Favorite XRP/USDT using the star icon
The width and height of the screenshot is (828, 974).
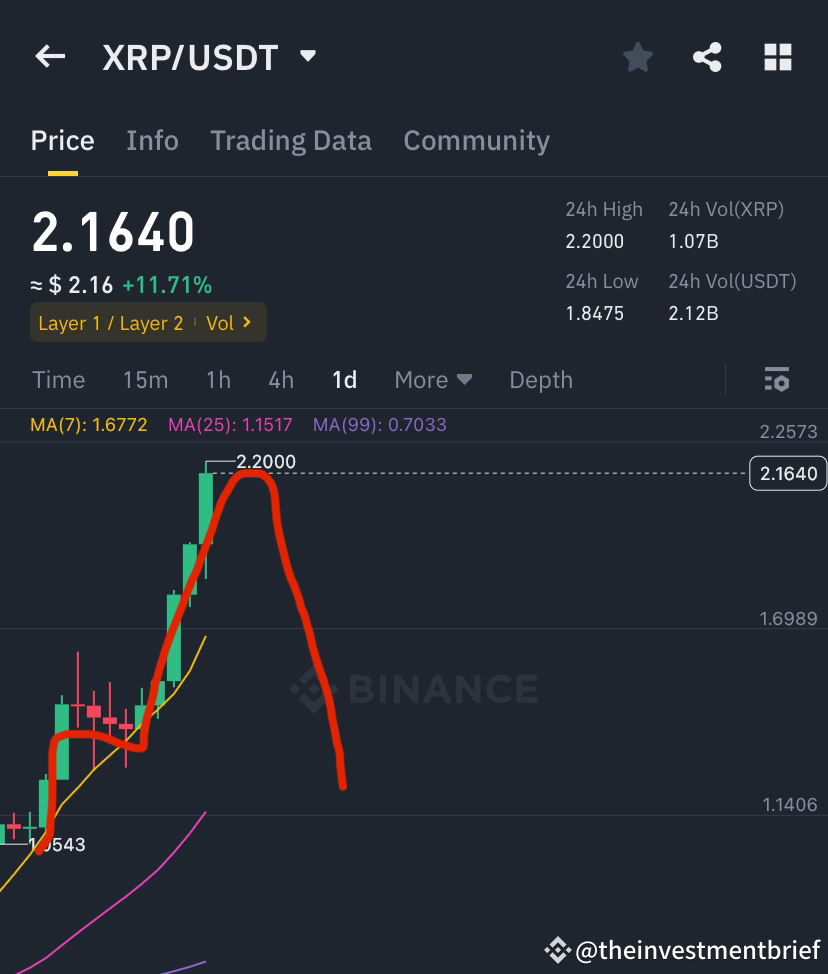click(x=637, y=57)
